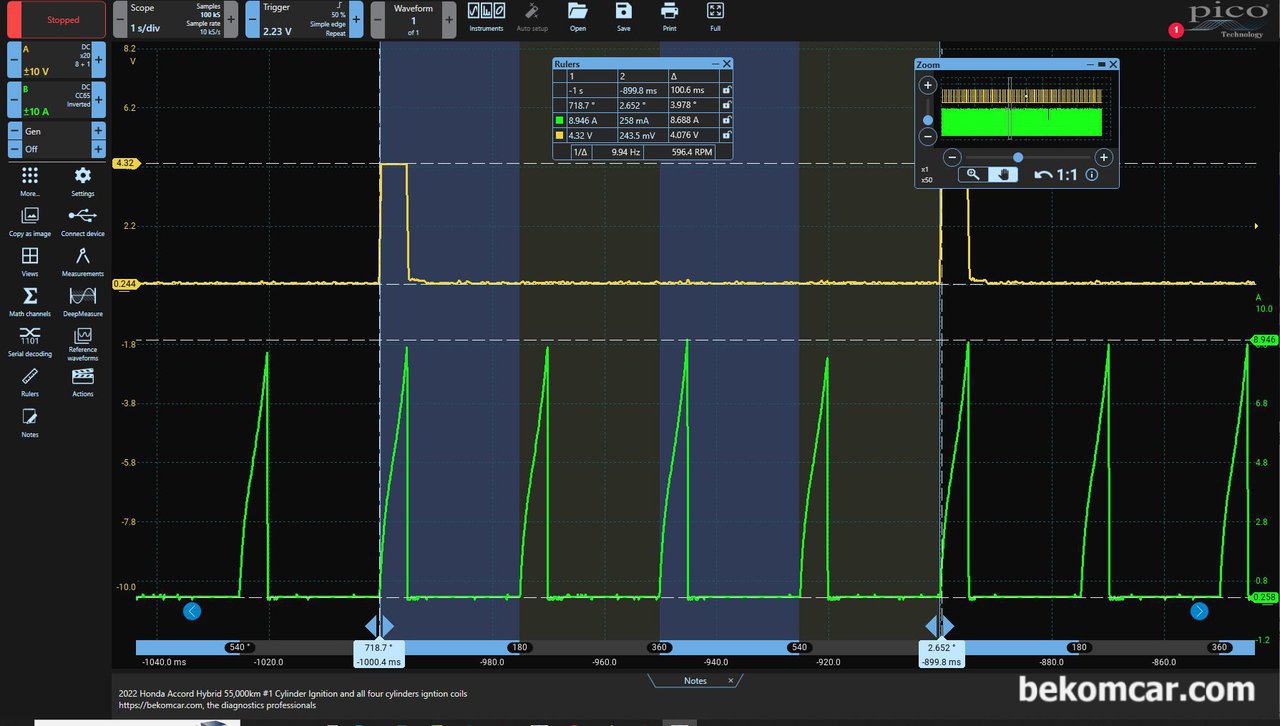The image size is (1280, 726).
Task: Open the Notes tool in sidebar
Action: click(30, 422)
